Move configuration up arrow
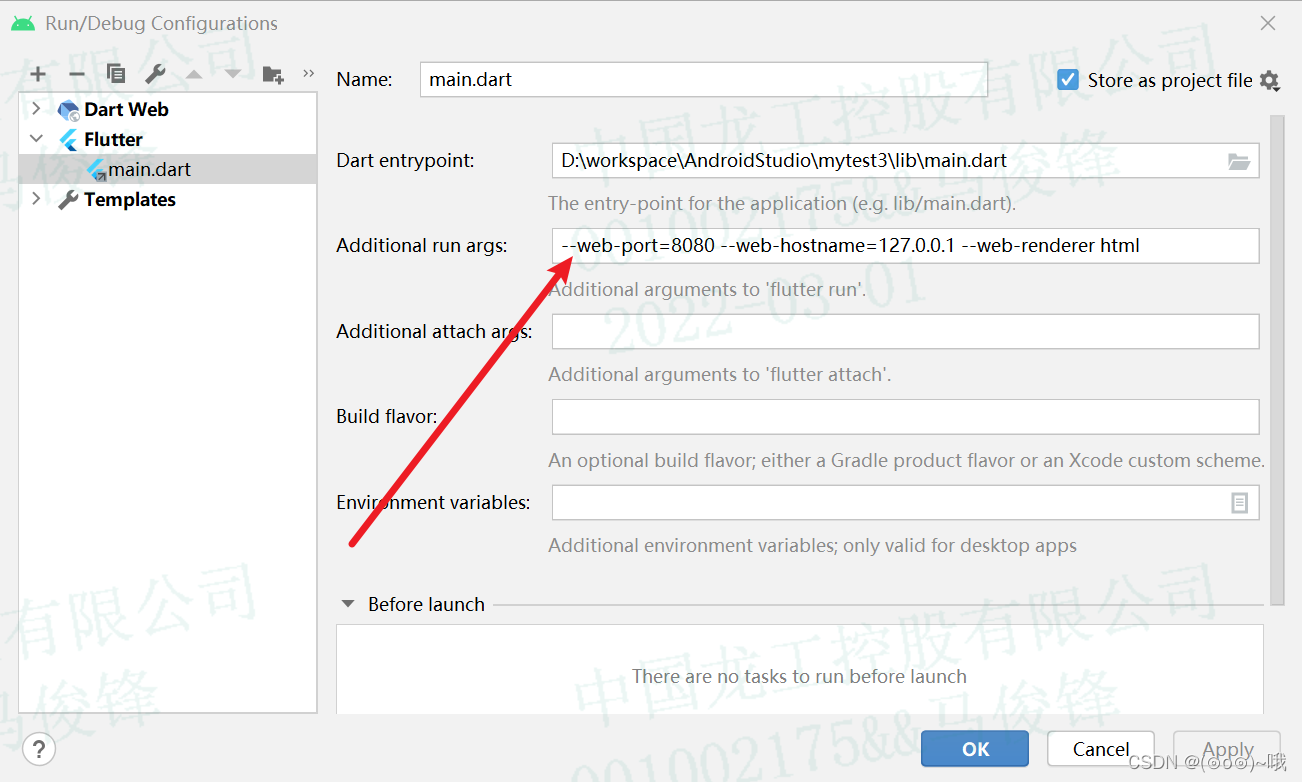The height and width of the screenshot is (782, 1302). [194, 74]
